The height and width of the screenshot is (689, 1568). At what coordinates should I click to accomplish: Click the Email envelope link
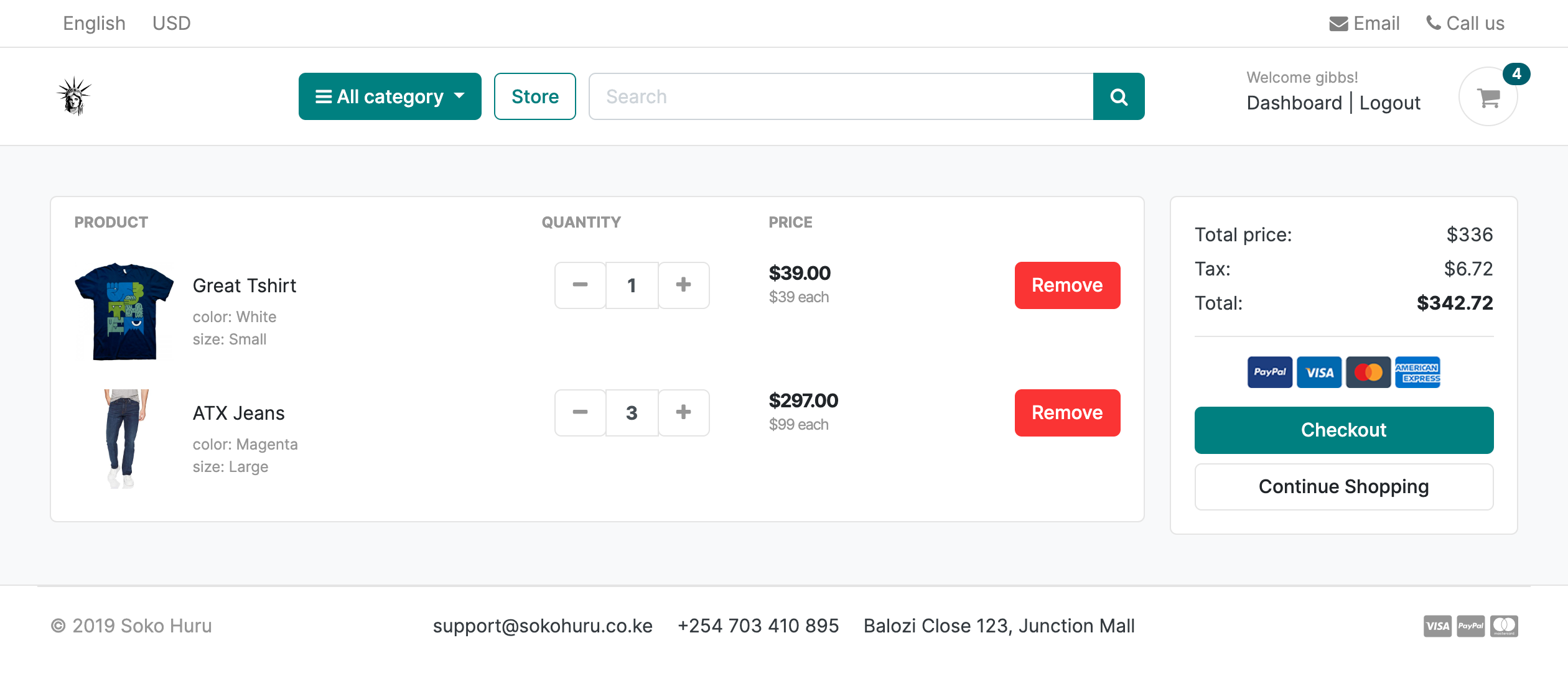[1364, 24]
